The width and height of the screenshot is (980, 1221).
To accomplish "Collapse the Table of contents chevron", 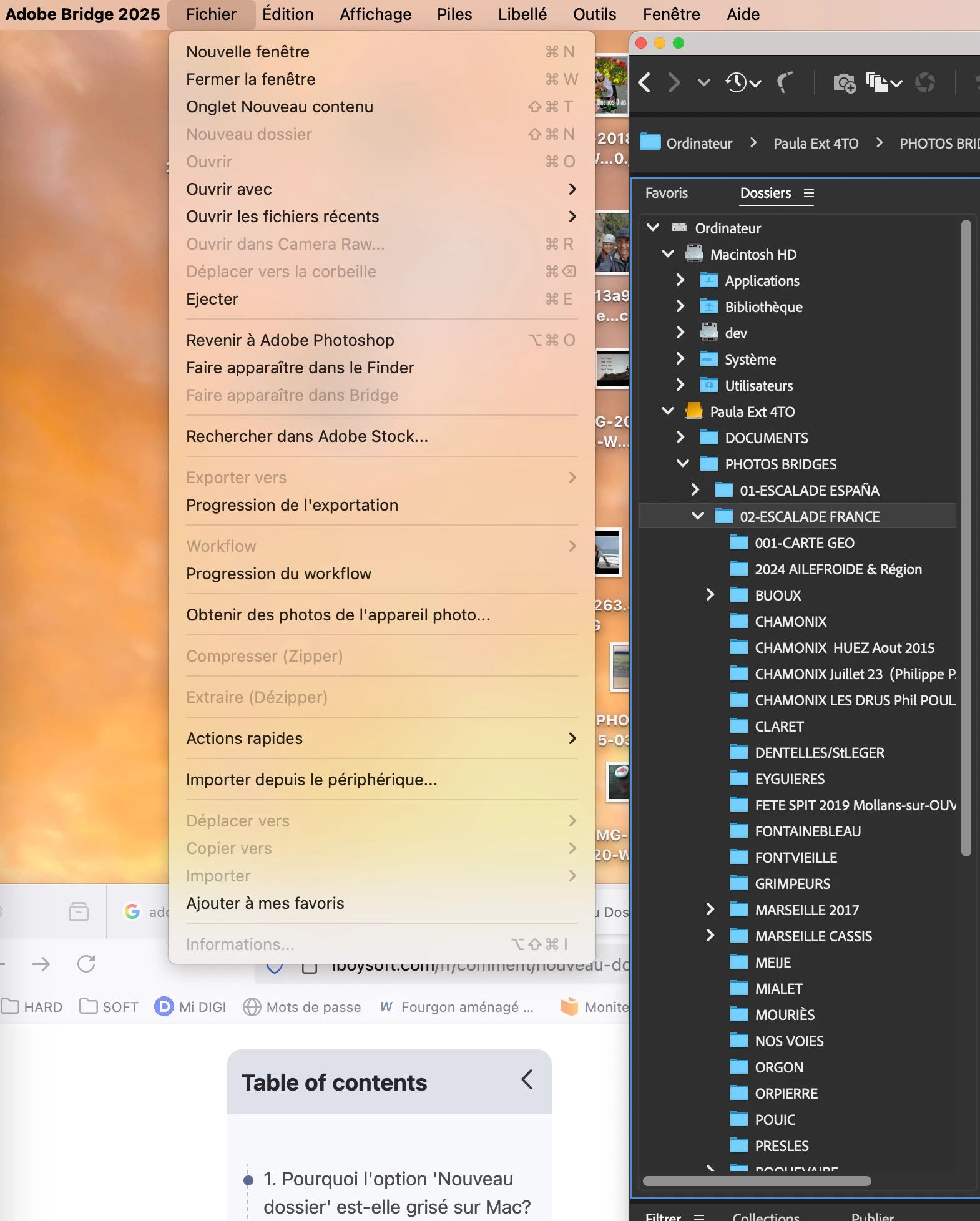I will [527, 1079].
